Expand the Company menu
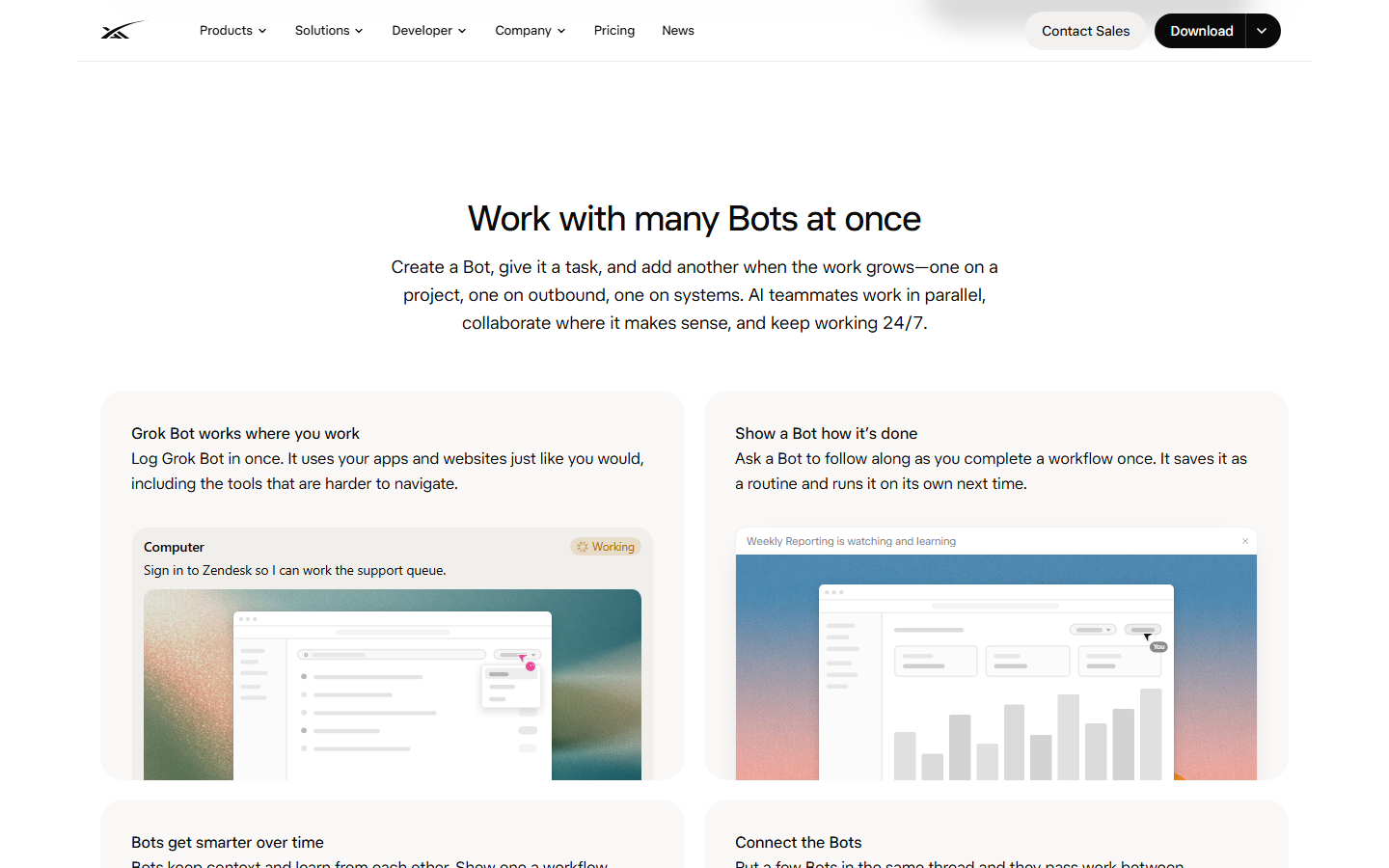Image resolution: width=1389 pixels, height=868 pixels. click(x=530, y=31)
